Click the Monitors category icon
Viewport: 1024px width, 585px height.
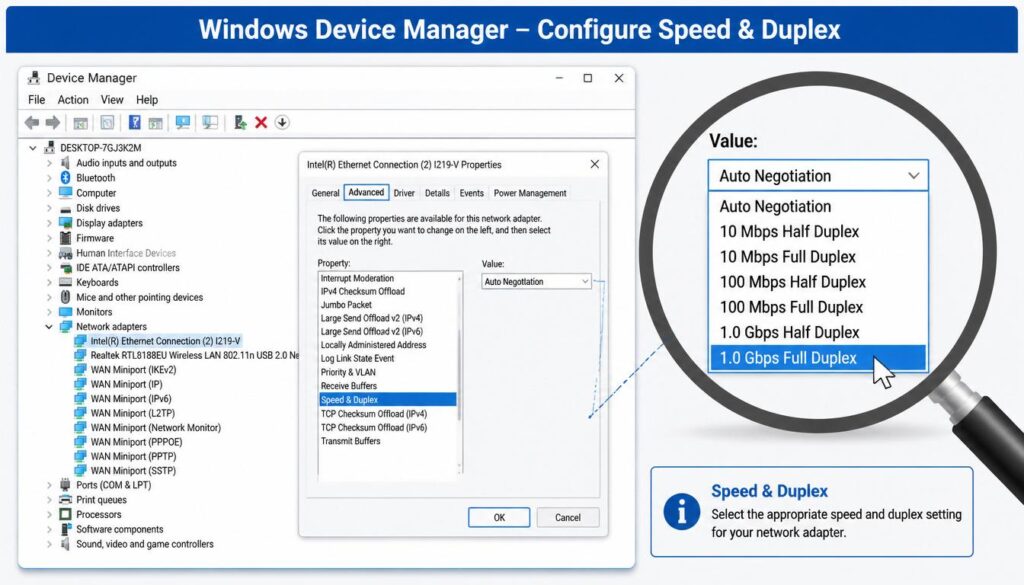coord(65,311)
